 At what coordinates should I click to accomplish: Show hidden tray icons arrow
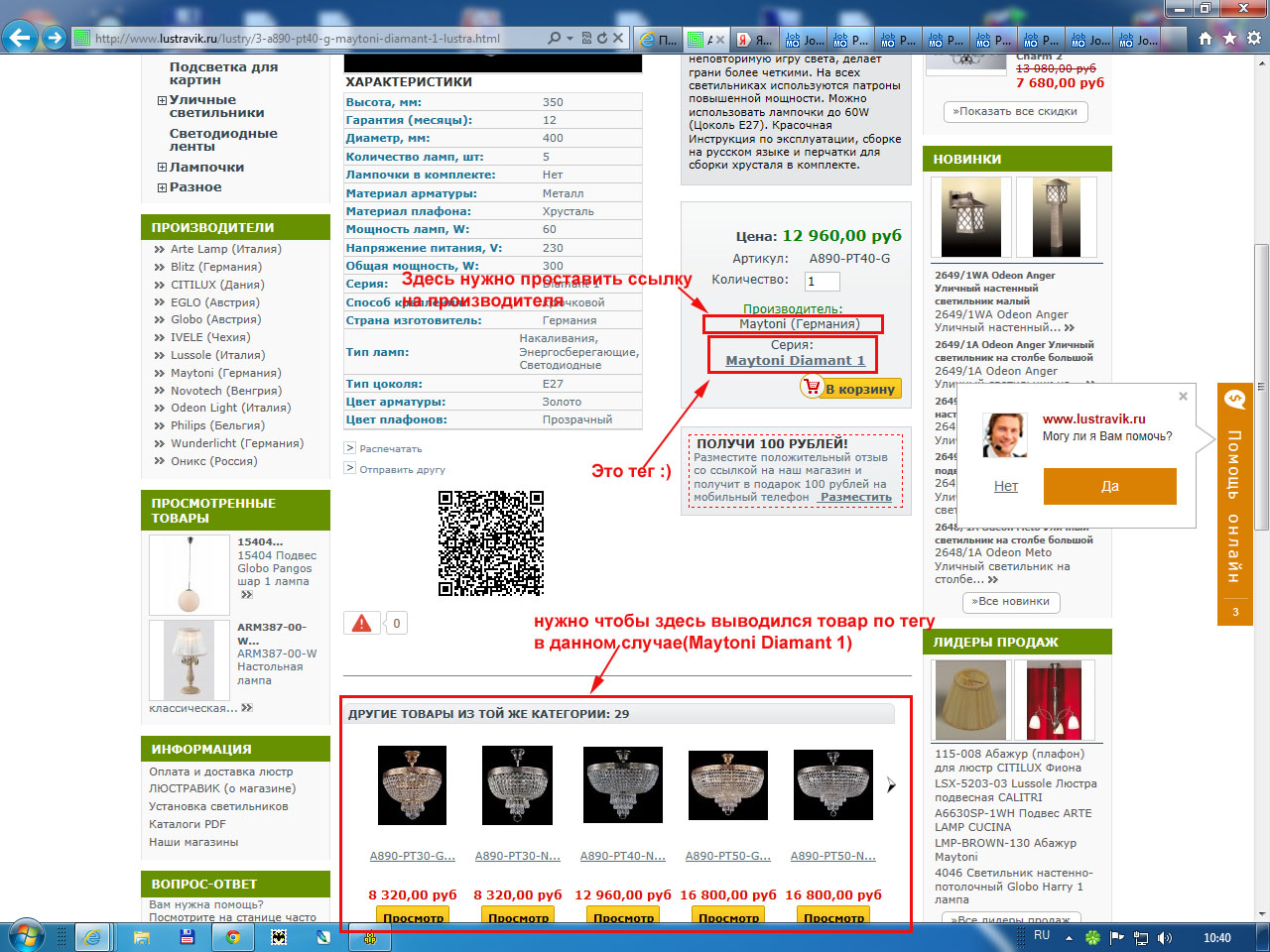coord(1069,938)
